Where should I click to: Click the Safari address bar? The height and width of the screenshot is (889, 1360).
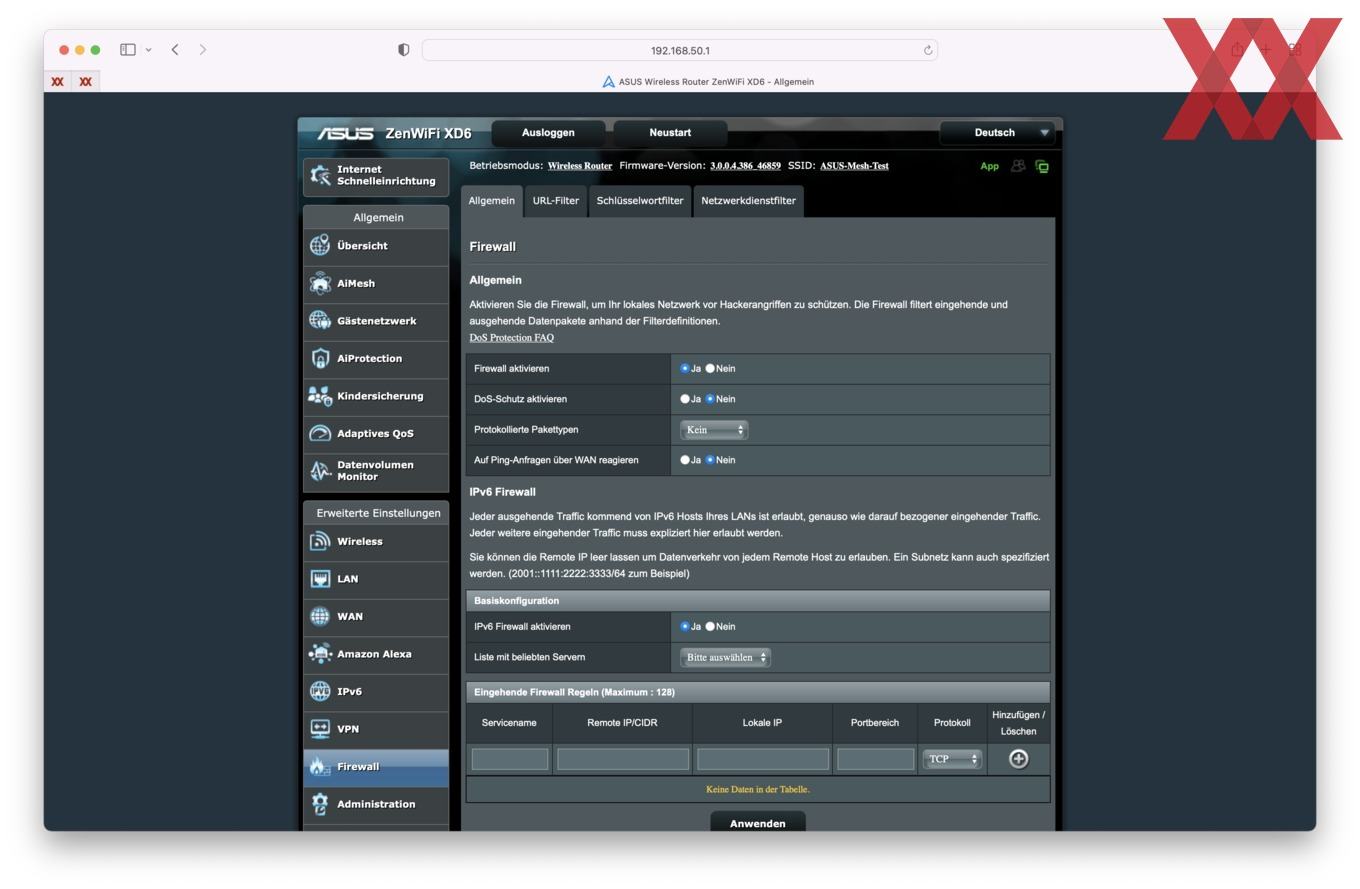click(680, 50)
